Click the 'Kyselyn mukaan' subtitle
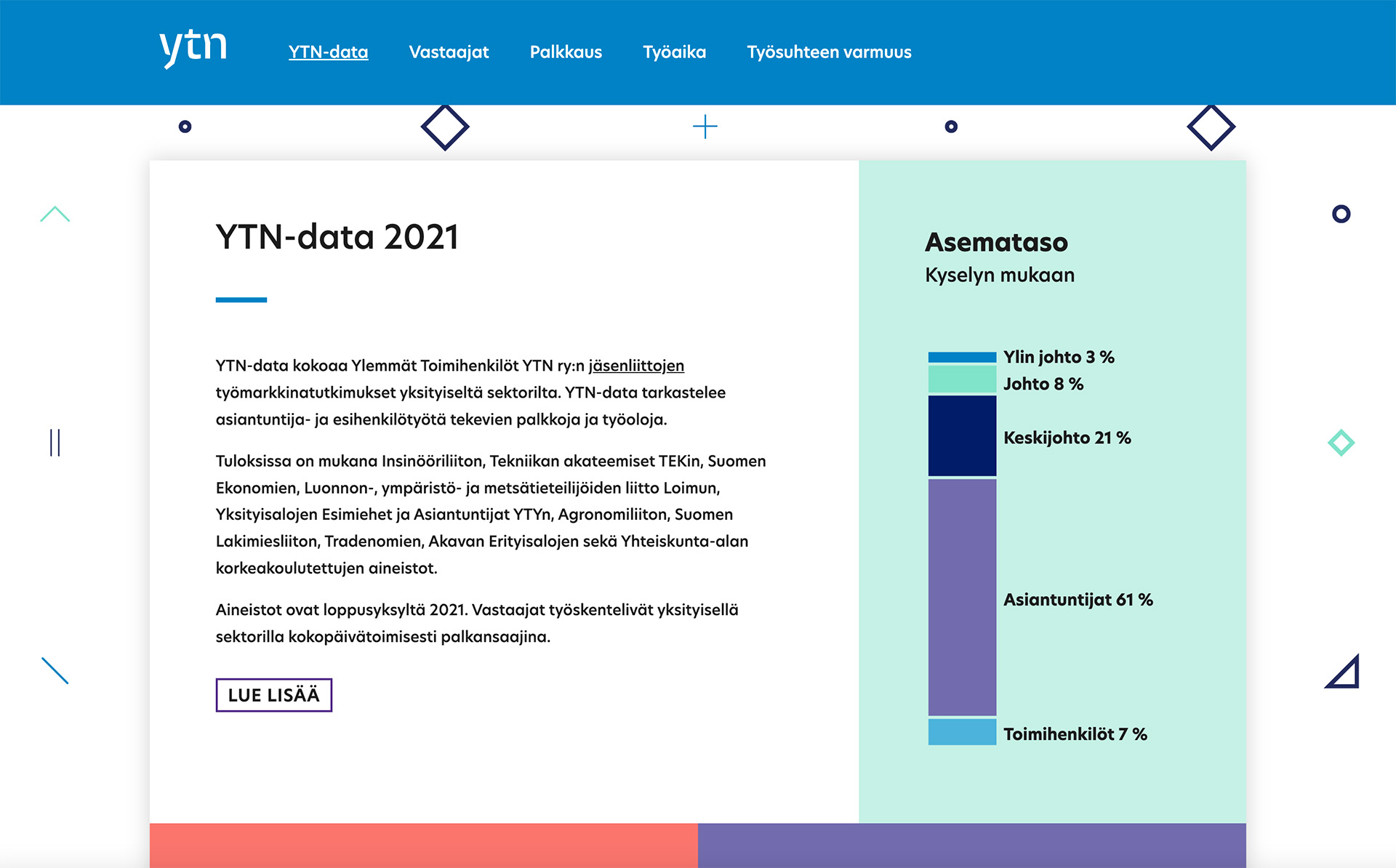1396x868 pixels. tap(1000, 275)
